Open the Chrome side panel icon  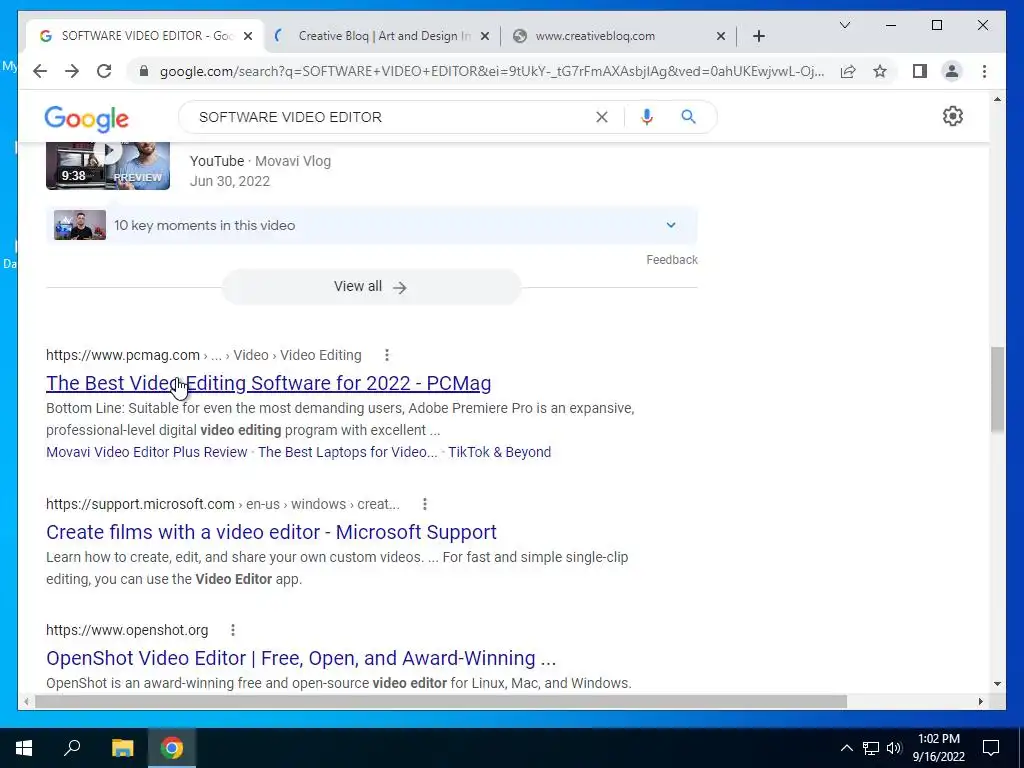pyautogui.click(x=920, y=71)
